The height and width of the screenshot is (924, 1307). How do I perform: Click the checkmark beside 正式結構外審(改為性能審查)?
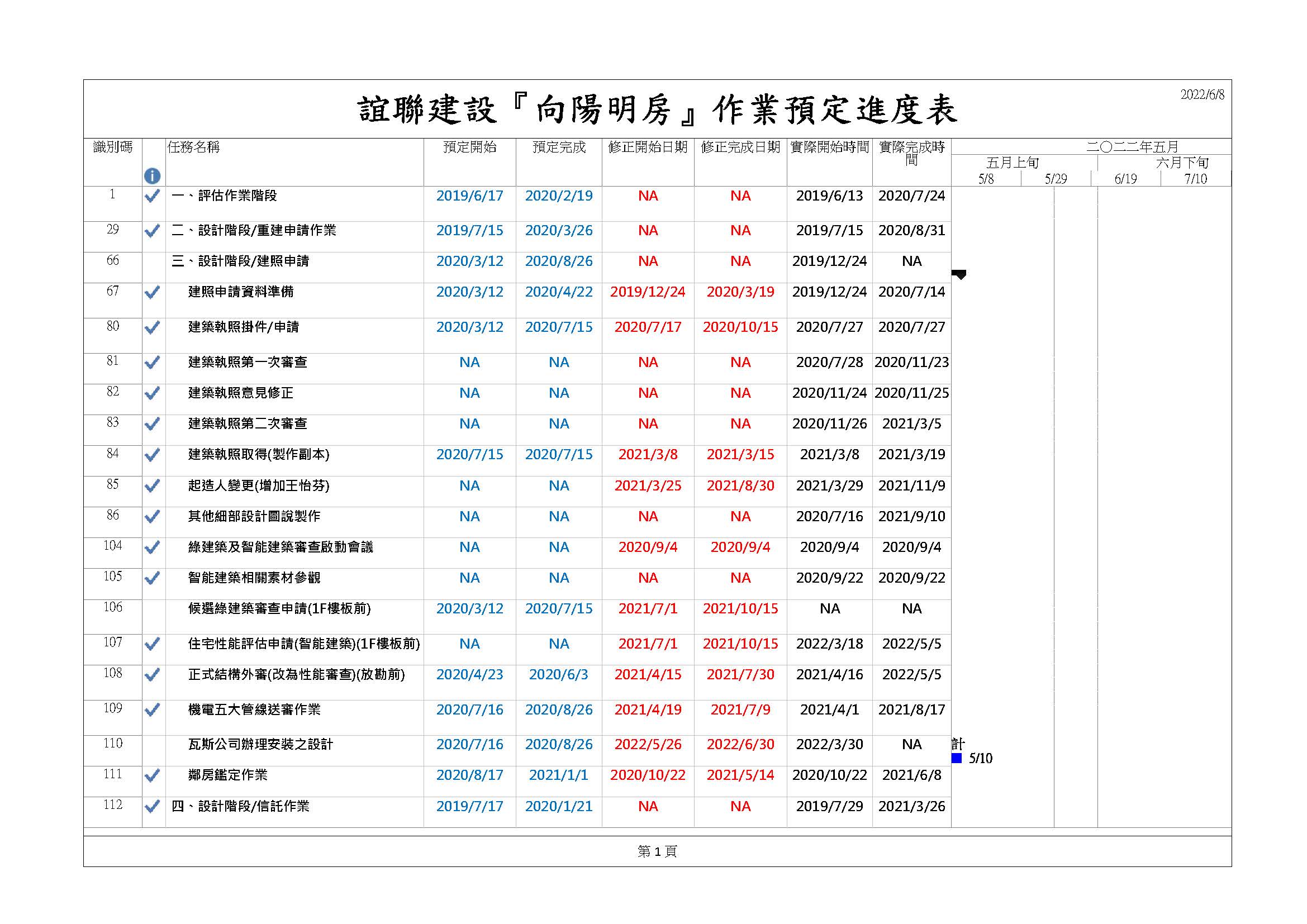click(152, 674)
